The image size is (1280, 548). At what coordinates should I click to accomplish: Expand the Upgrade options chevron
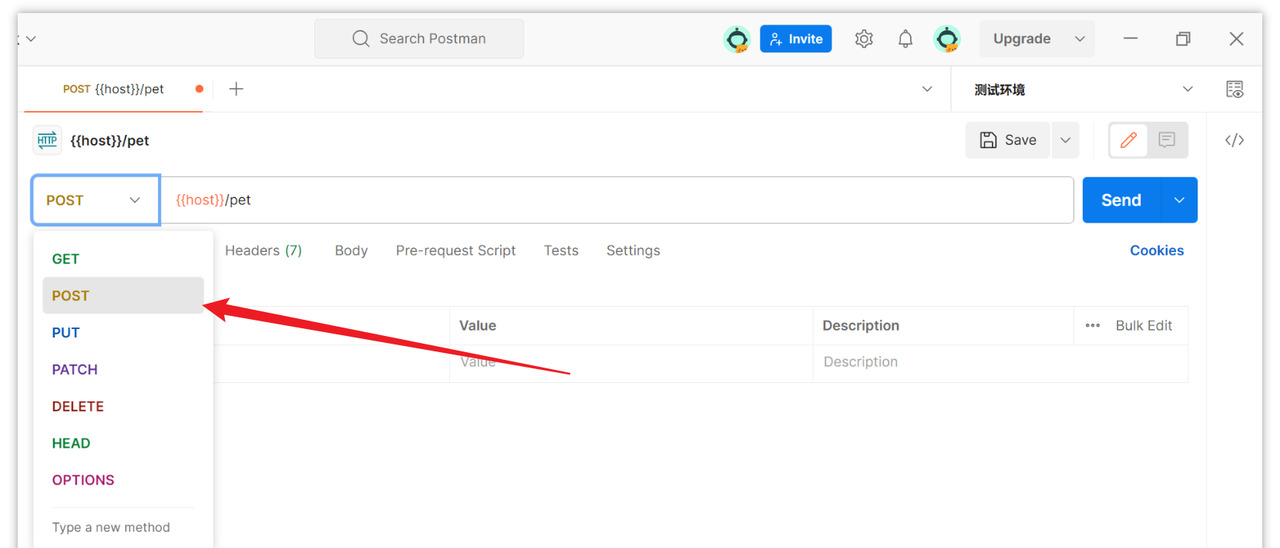(x=1080, y=39)
